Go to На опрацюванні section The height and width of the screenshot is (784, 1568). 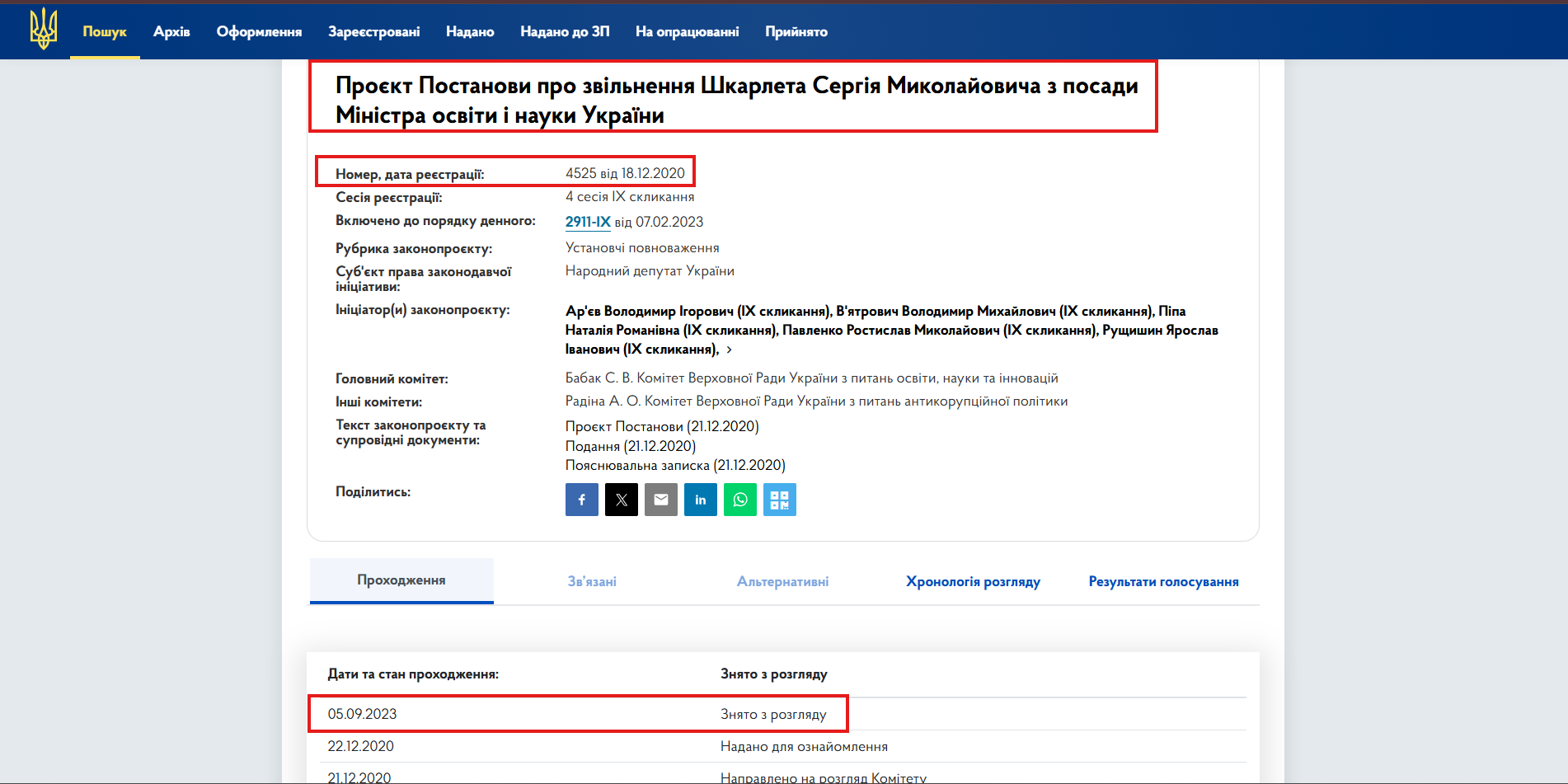pyautogui.click(x=687, y=31)
